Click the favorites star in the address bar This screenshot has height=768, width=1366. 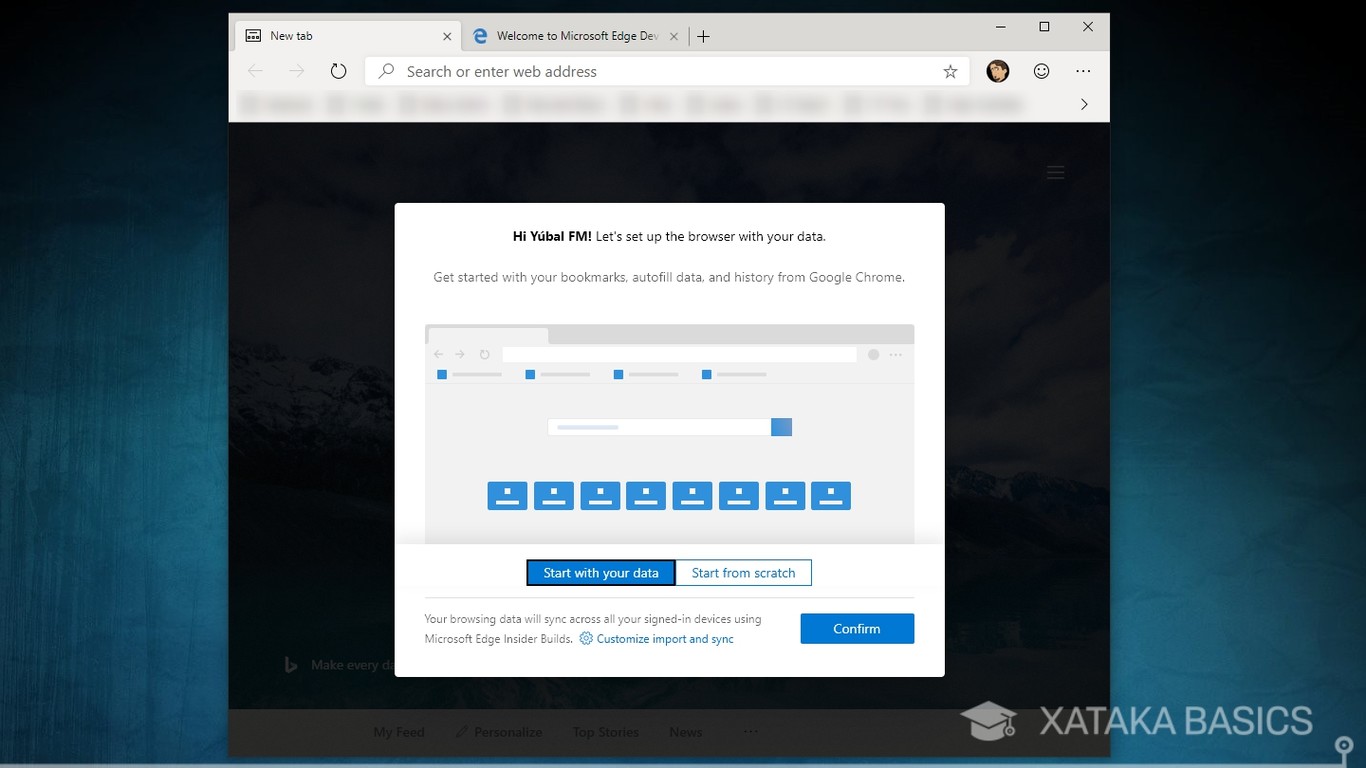(x=950, y=71)
